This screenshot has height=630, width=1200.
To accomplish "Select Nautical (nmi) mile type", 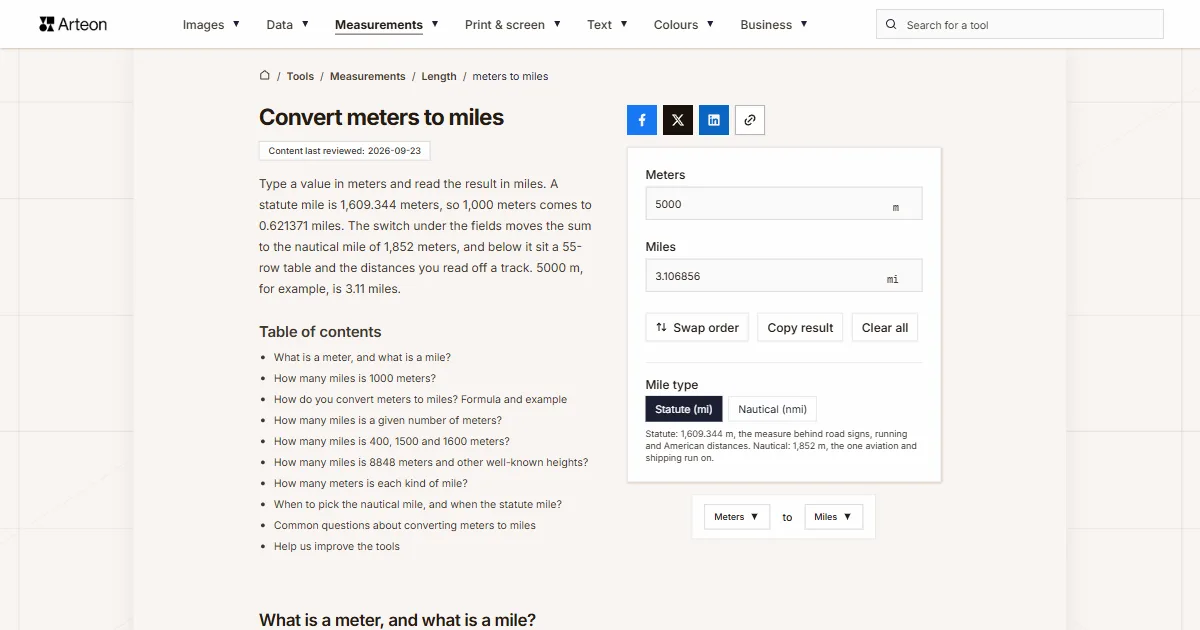I will click(772, 409).
